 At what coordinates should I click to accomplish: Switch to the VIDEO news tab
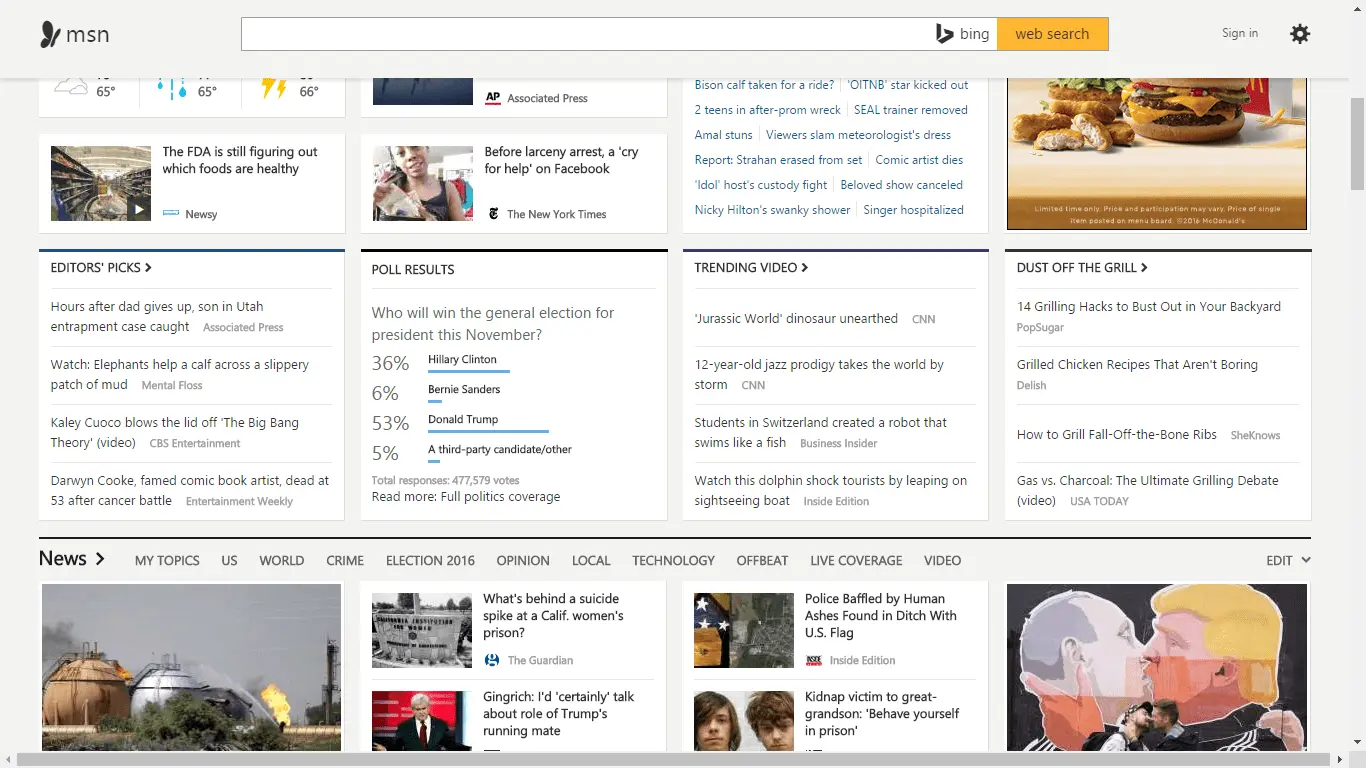[943, 561]
